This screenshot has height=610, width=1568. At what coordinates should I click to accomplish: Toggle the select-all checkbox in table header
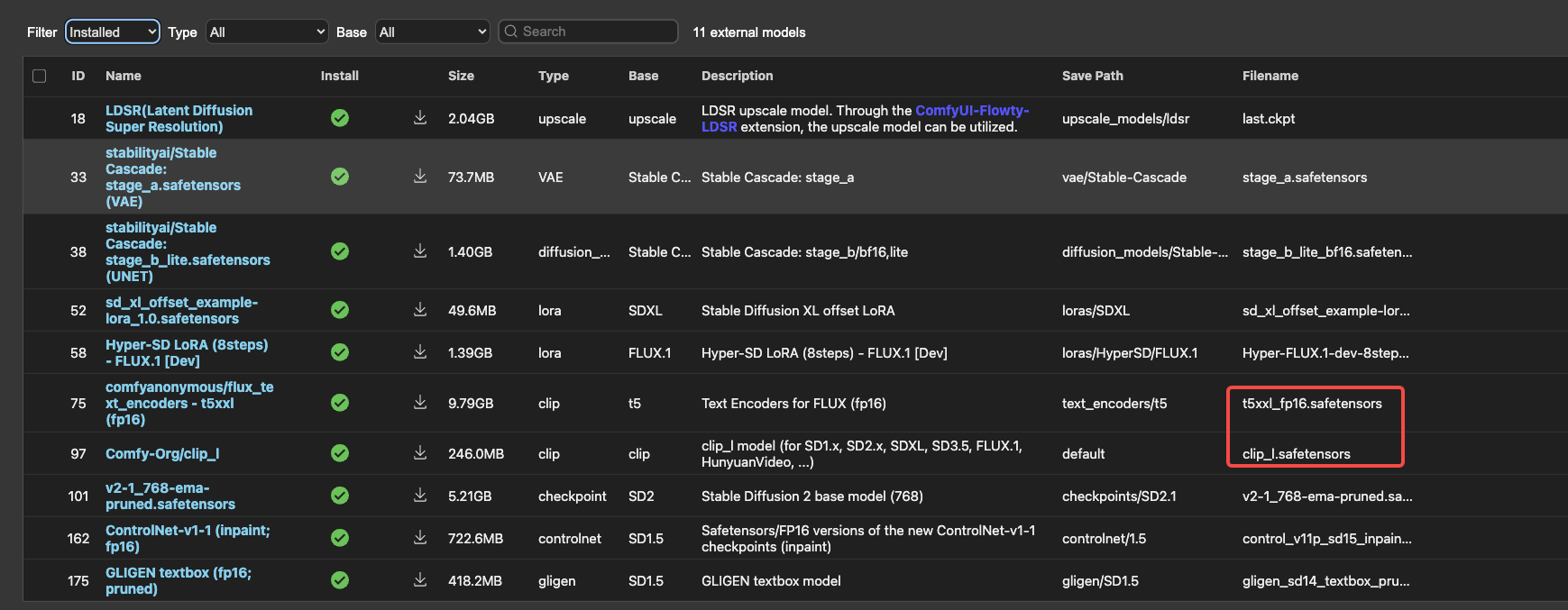tap(40, 76)
